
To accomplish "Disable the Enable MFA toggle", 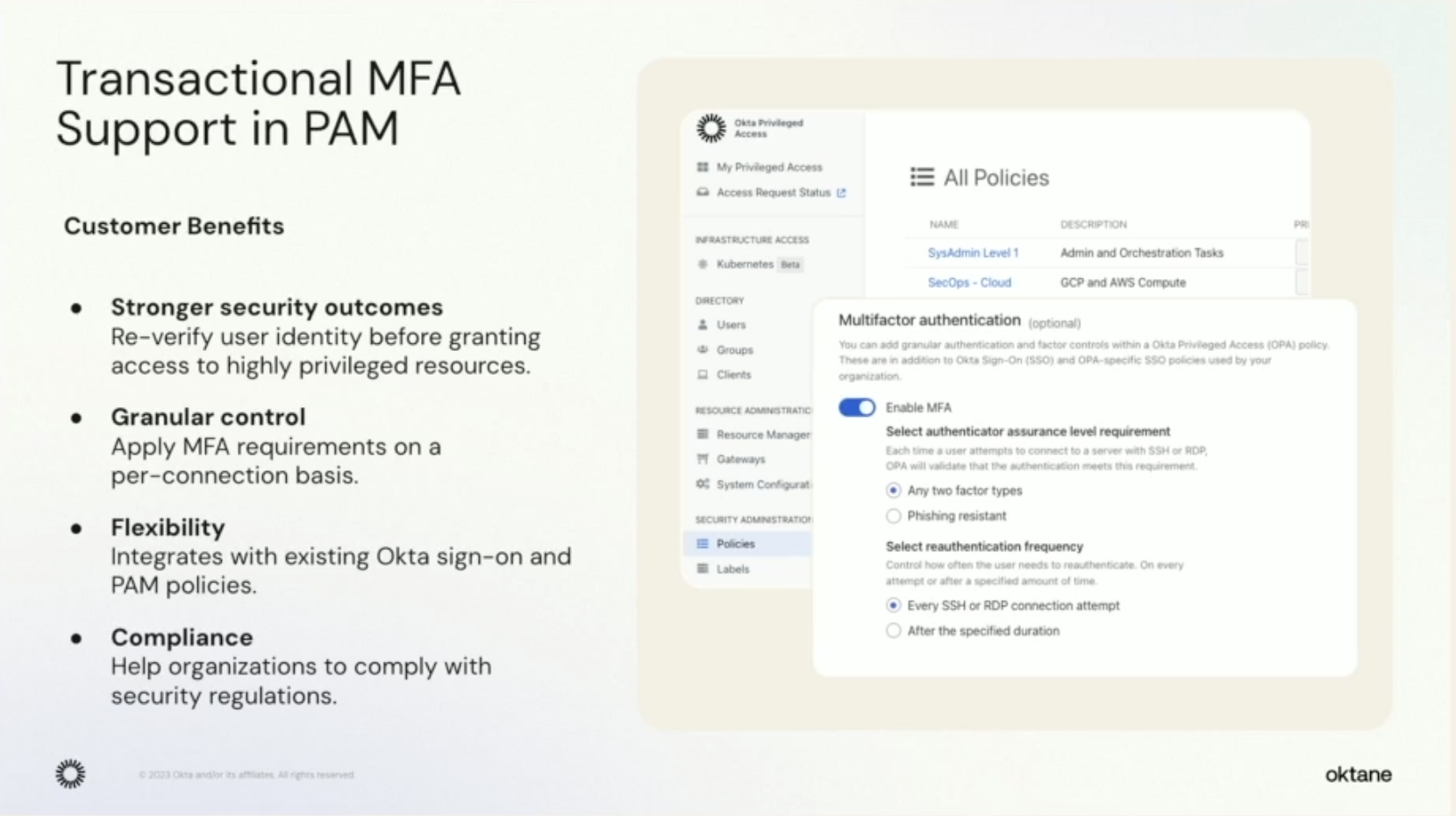I will (x=857, y=407).
